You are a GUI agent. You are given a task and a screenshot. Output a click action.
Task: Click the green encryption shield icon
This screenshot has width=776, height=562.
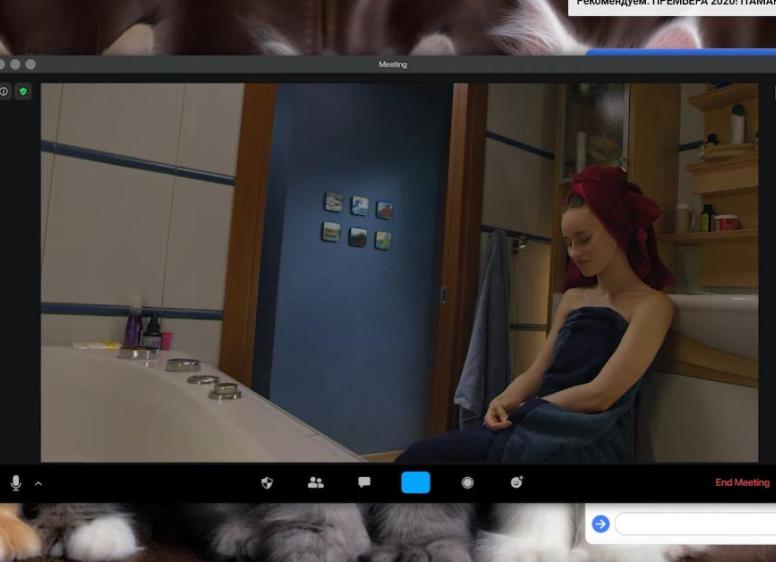pos(23,92)
